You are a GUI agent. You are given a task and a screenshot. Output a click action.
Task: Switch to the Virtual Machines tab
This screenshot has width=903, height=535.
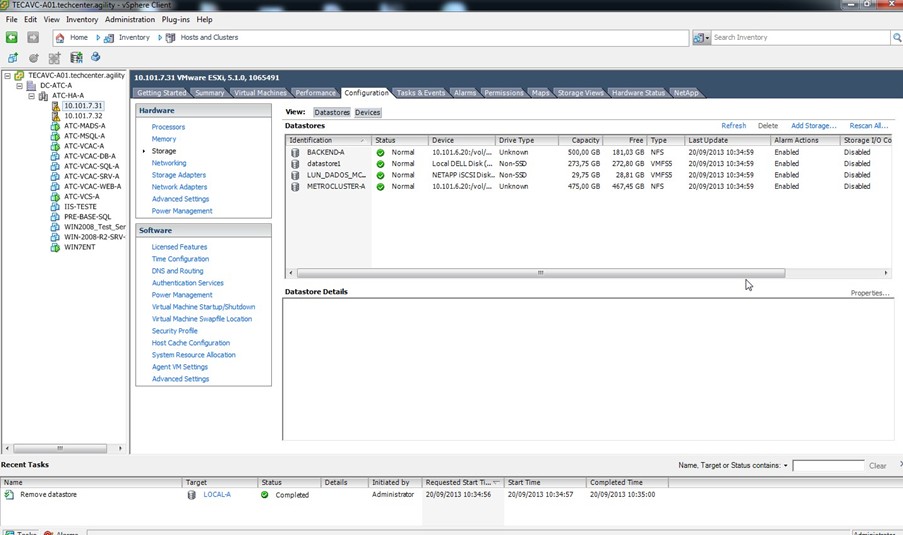pos(259,93)
